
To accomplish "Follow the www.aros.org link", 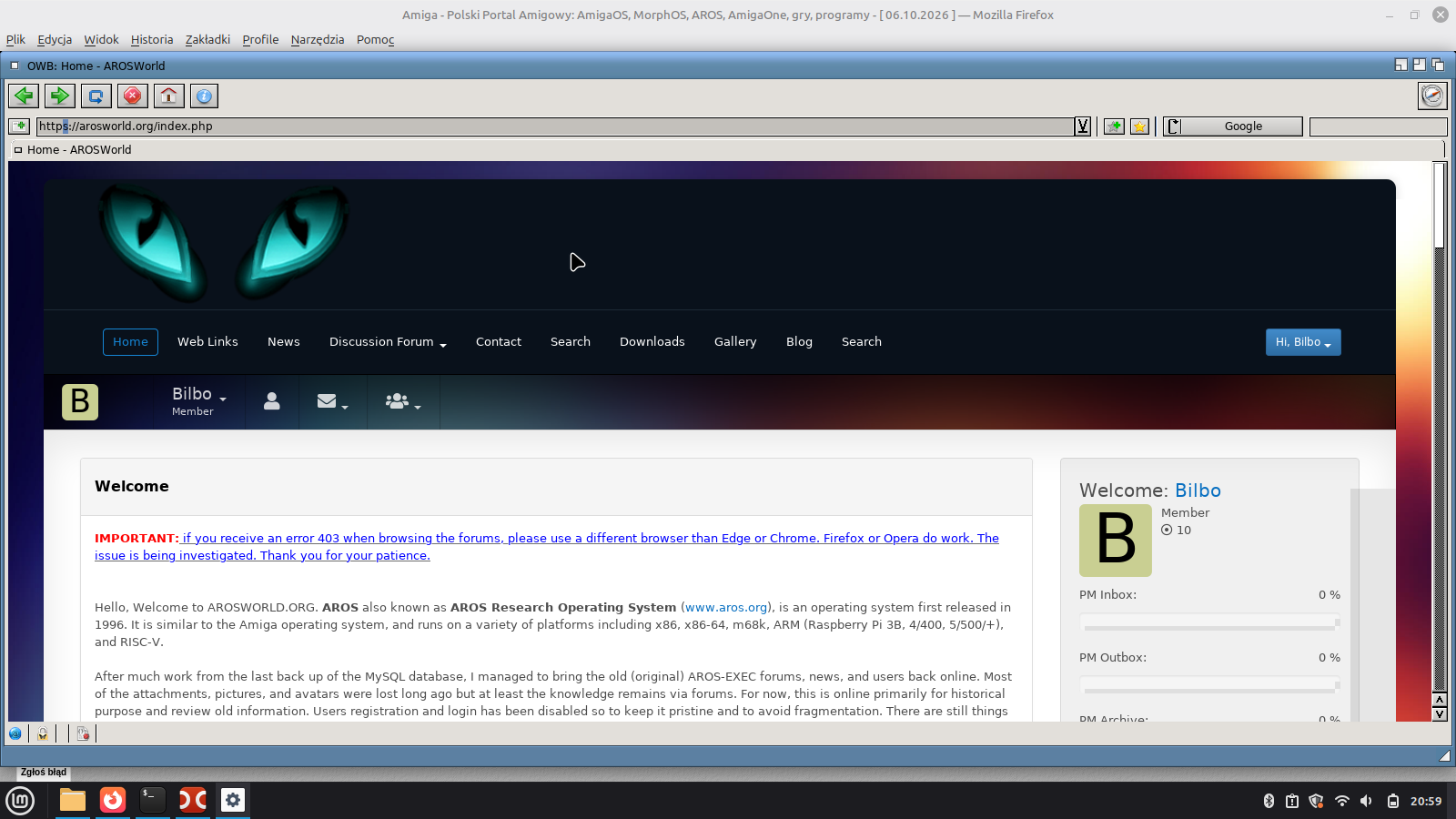I will [x=726, y=607].
